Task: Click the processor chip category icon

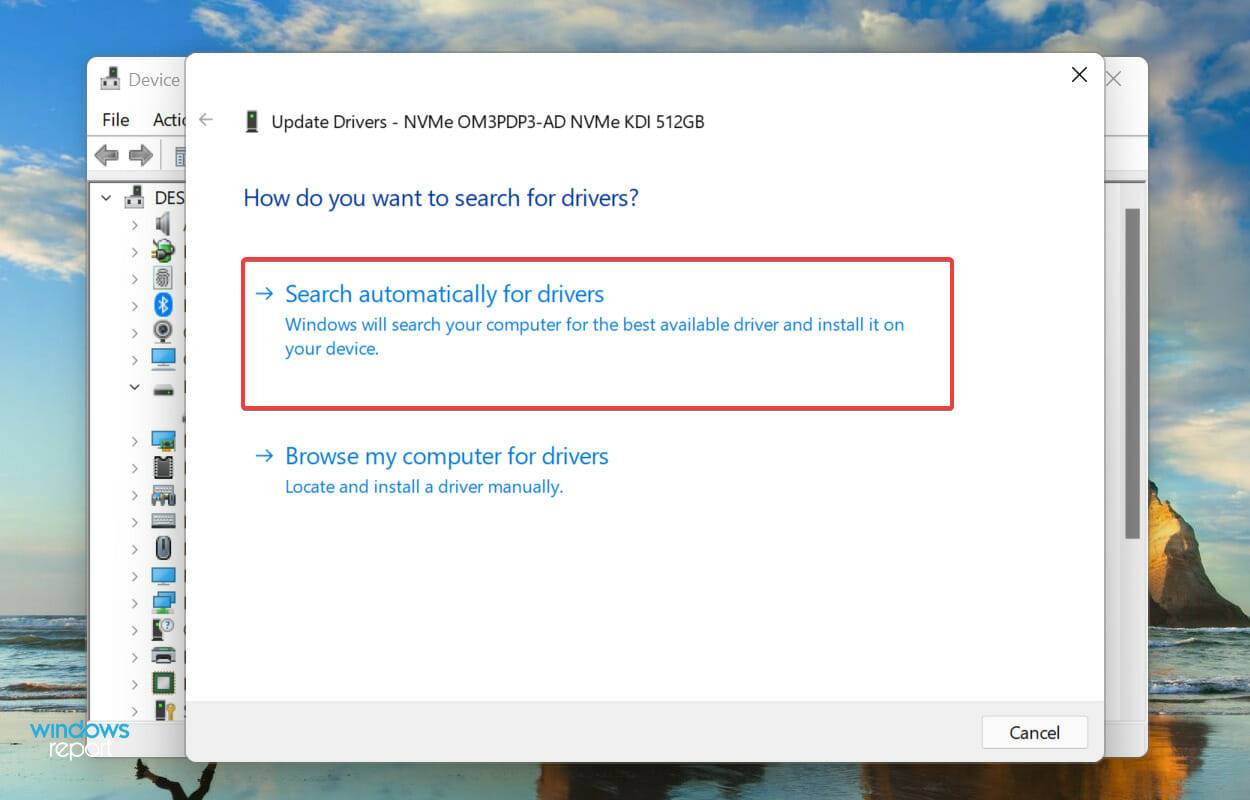Action: pyautogui.click(x=163, y=684)
